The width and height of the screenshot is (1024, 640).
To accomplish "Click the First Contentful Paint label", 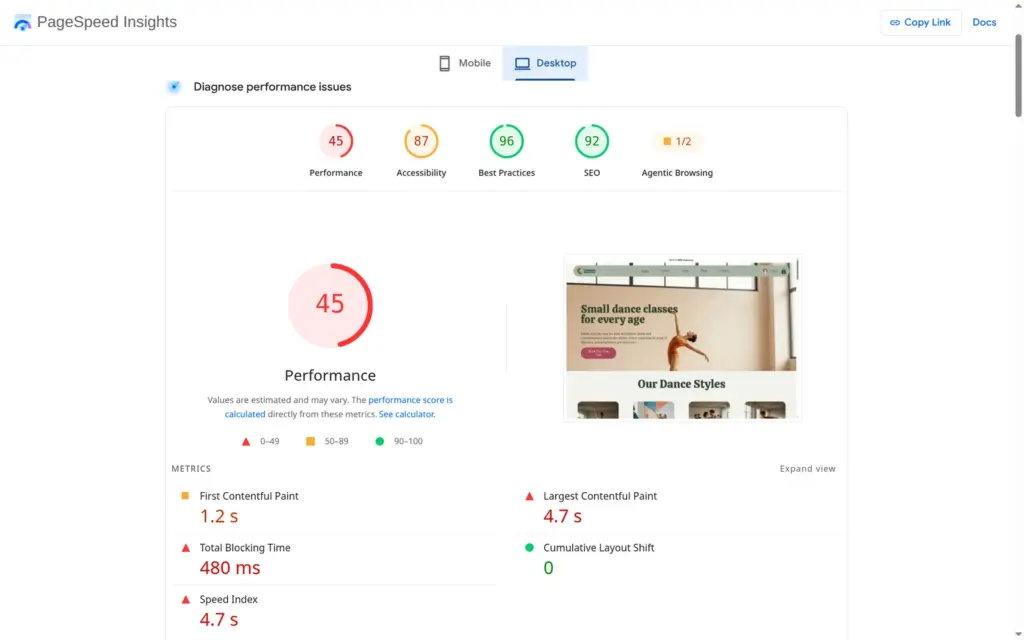I will 249,496.
